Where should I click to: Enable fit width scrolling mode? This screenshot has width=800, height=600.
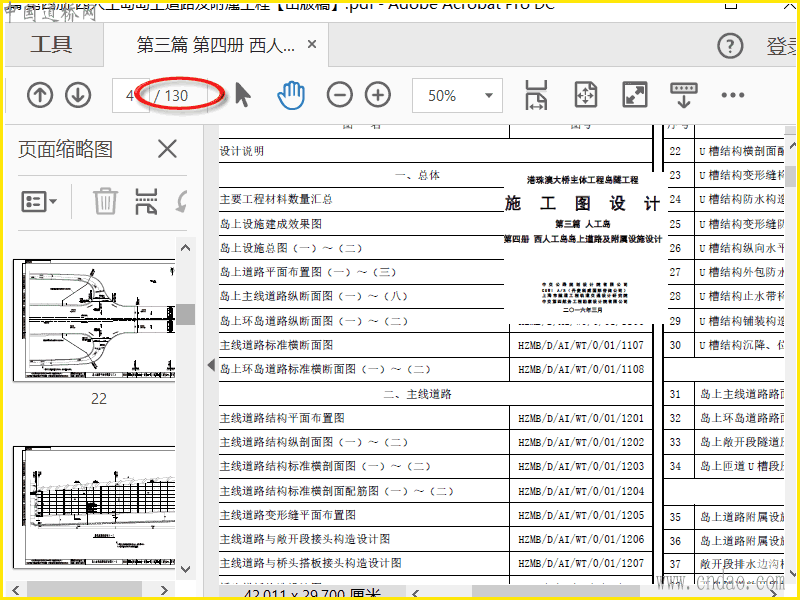click(536, 95)
